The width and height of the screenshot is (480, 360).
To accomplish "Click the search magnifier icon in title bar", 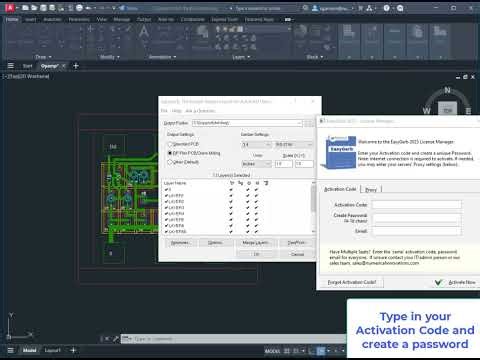I will tap(305, 8).
